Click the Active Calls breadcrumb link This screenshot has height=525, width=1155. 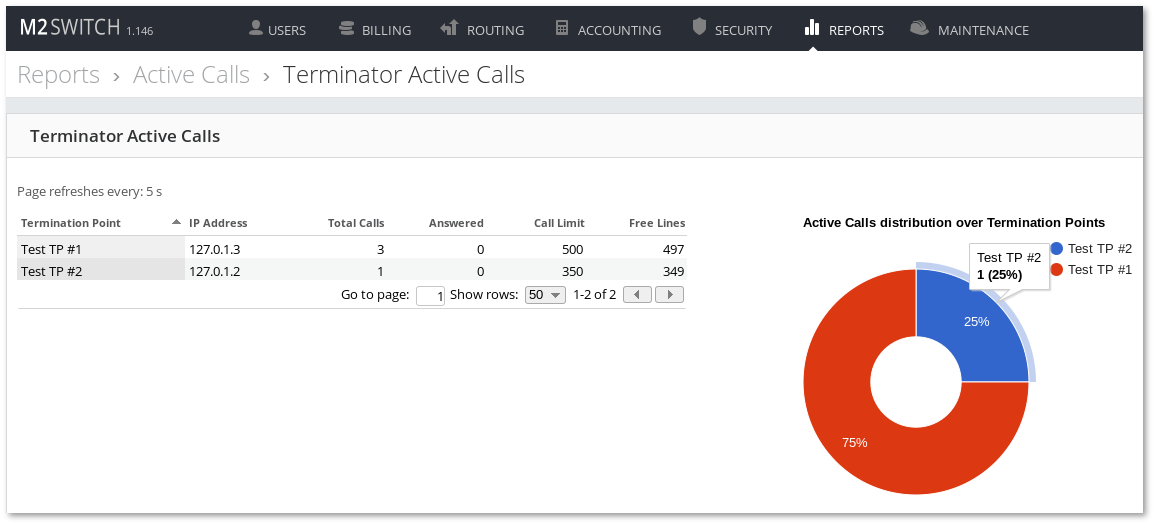coord(191,75)
